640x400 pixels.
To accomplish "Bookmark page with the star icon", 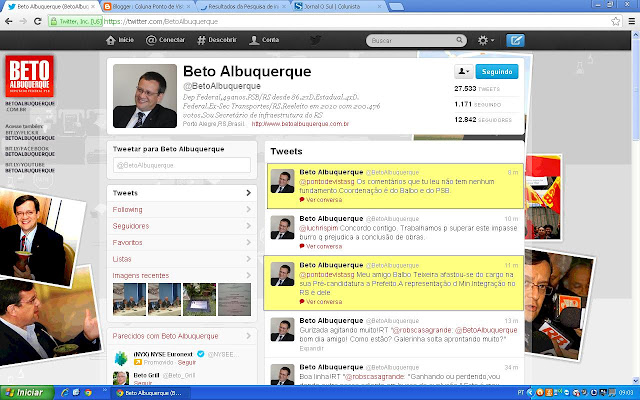I will [x=616, y=21].
